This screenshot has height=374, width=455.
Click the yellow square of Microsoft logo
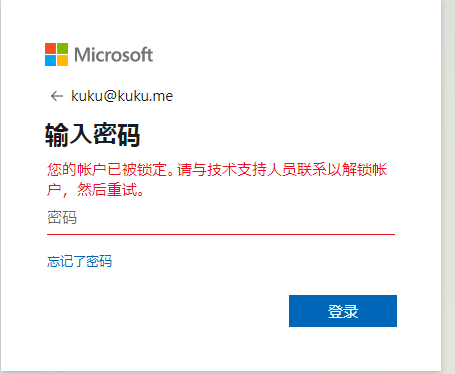(x=62, y=60)
